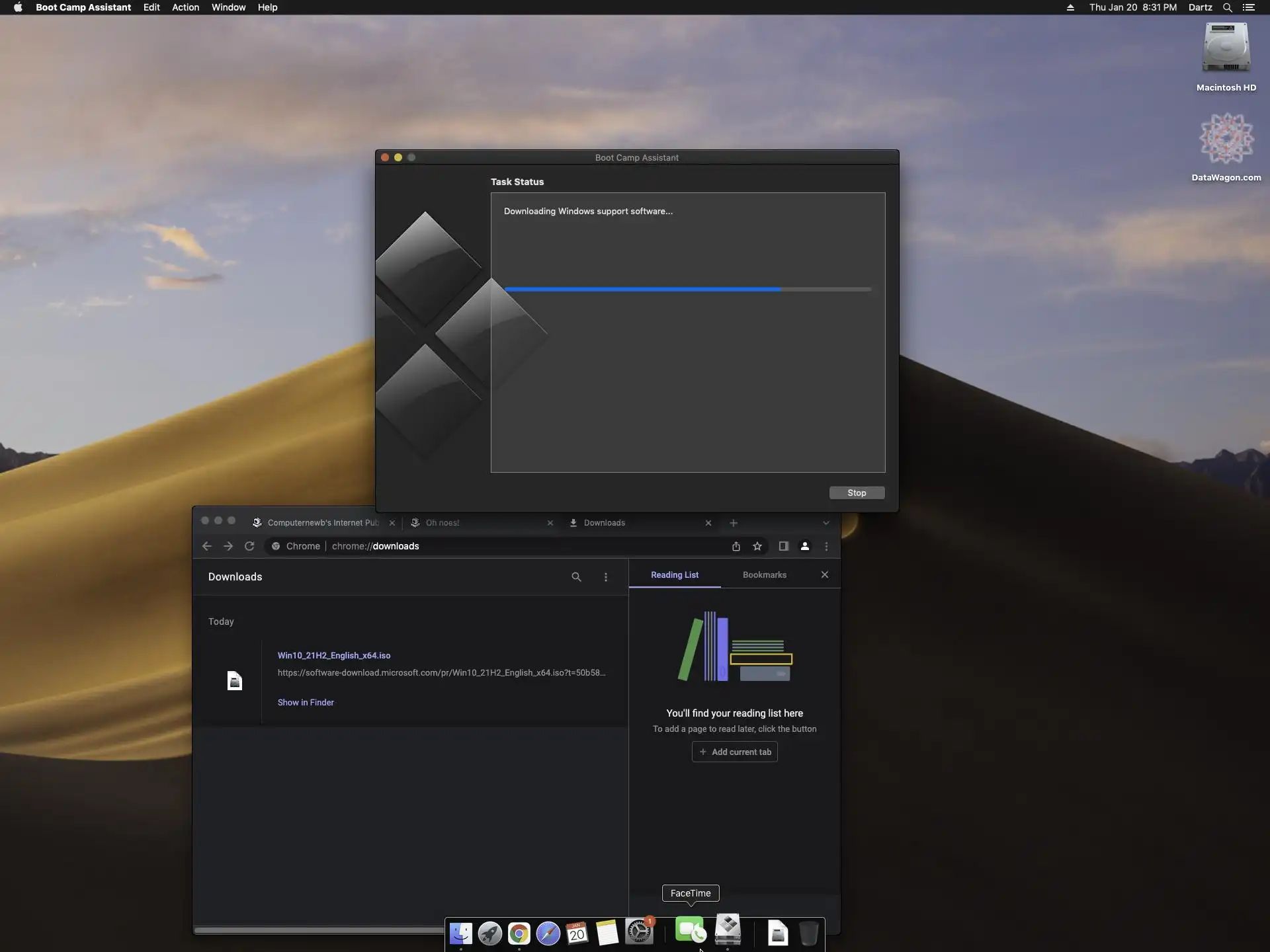Stop the Boot Camp download
The image size is (1270, 952).
pyautogui.click(x=856, y=493)
